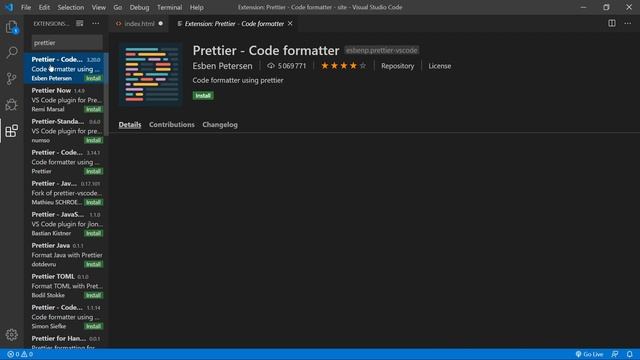Open the Extensions panel more actions menu
640x360 pixels.
96,24
